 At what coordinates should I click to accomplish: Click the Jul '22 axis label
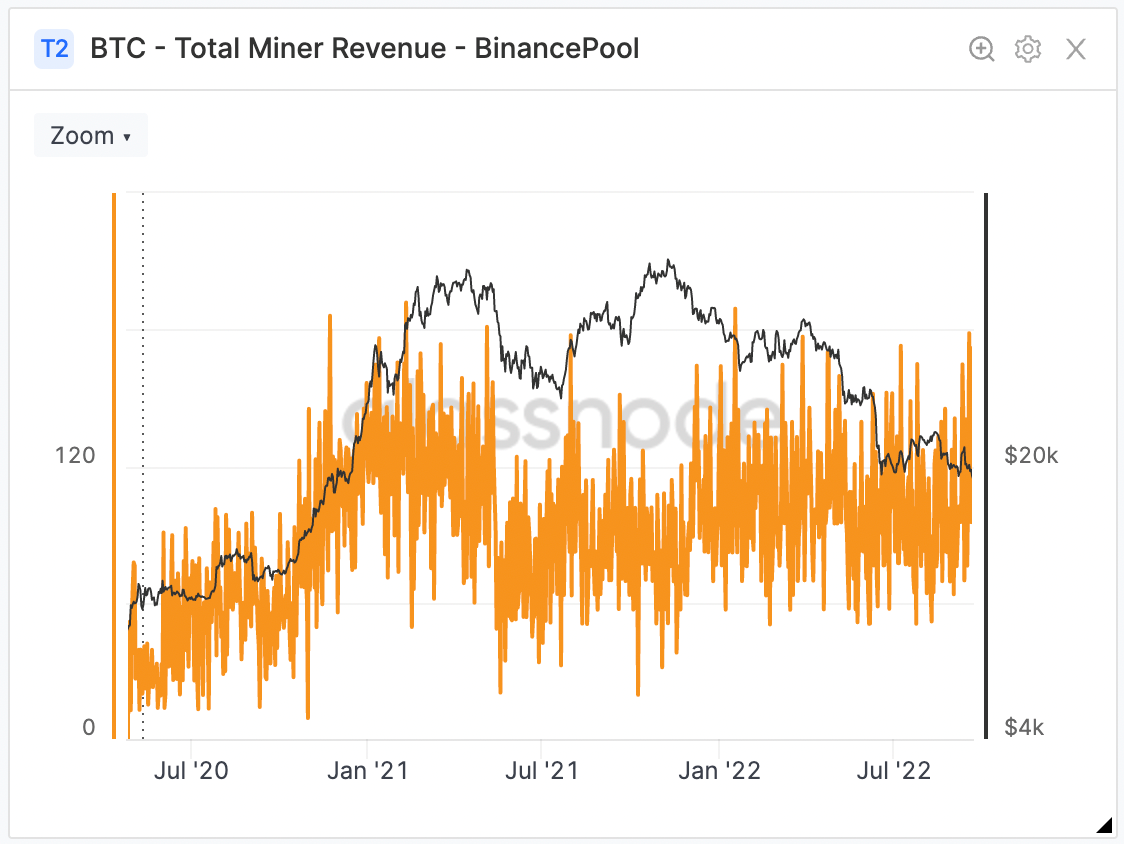click(893, 771)
